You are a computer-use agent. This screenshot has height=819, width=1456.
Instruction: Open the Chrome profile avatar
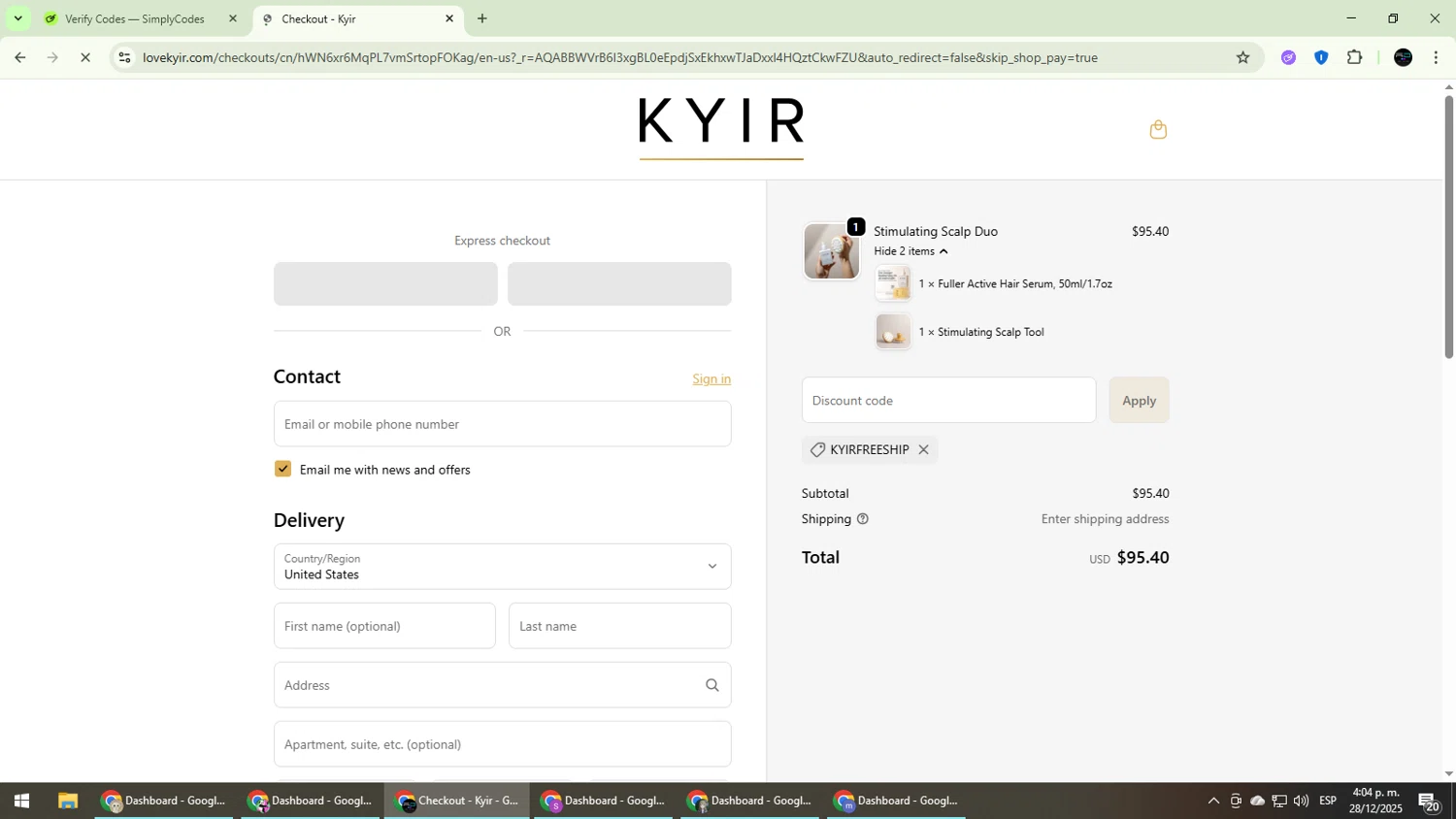pos(1403,57)
